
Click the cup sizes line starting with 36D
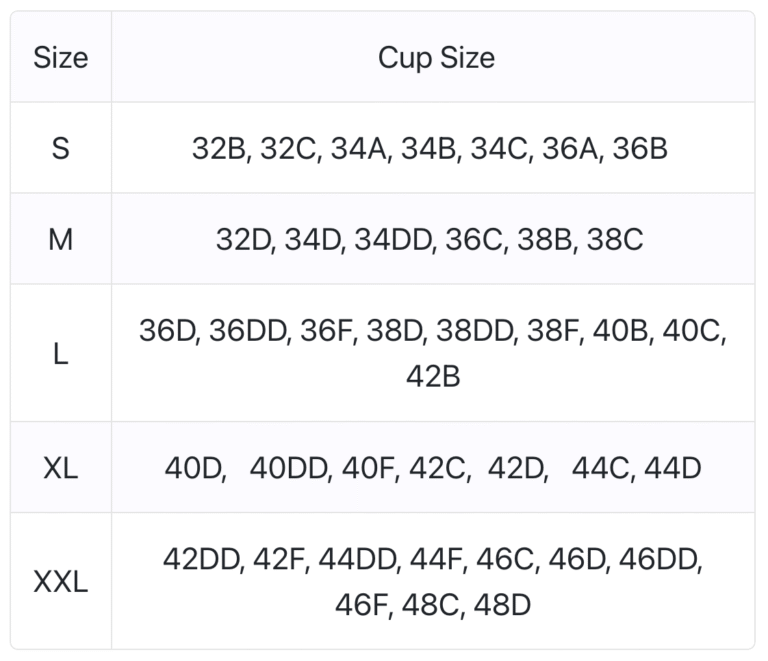[x=433, y=330]
